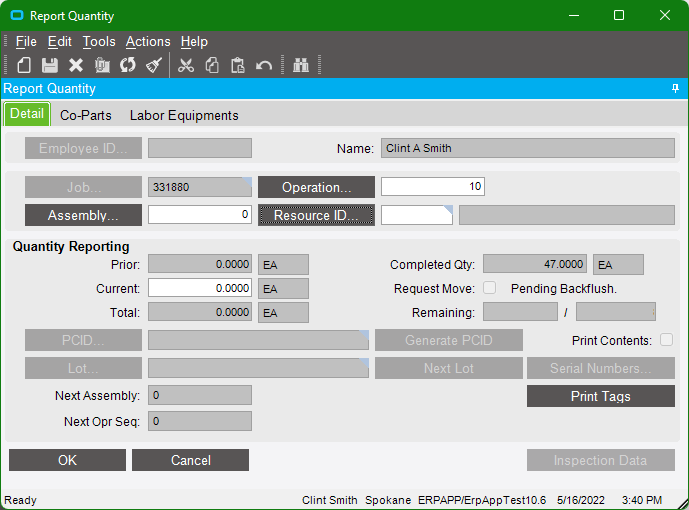The image size is (689, 510).
Task: Open the Help menu
Action: [194, 42]
